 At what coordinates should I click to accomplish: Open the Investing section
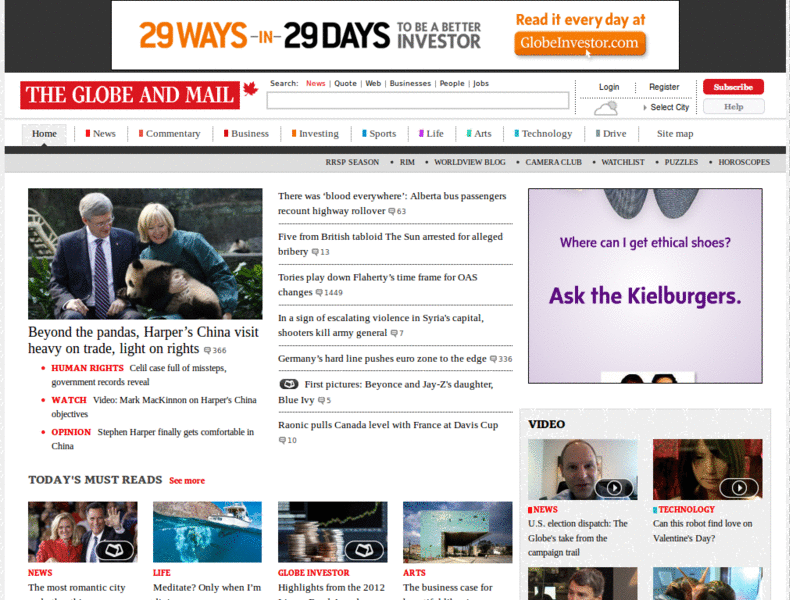coord(315,134)
